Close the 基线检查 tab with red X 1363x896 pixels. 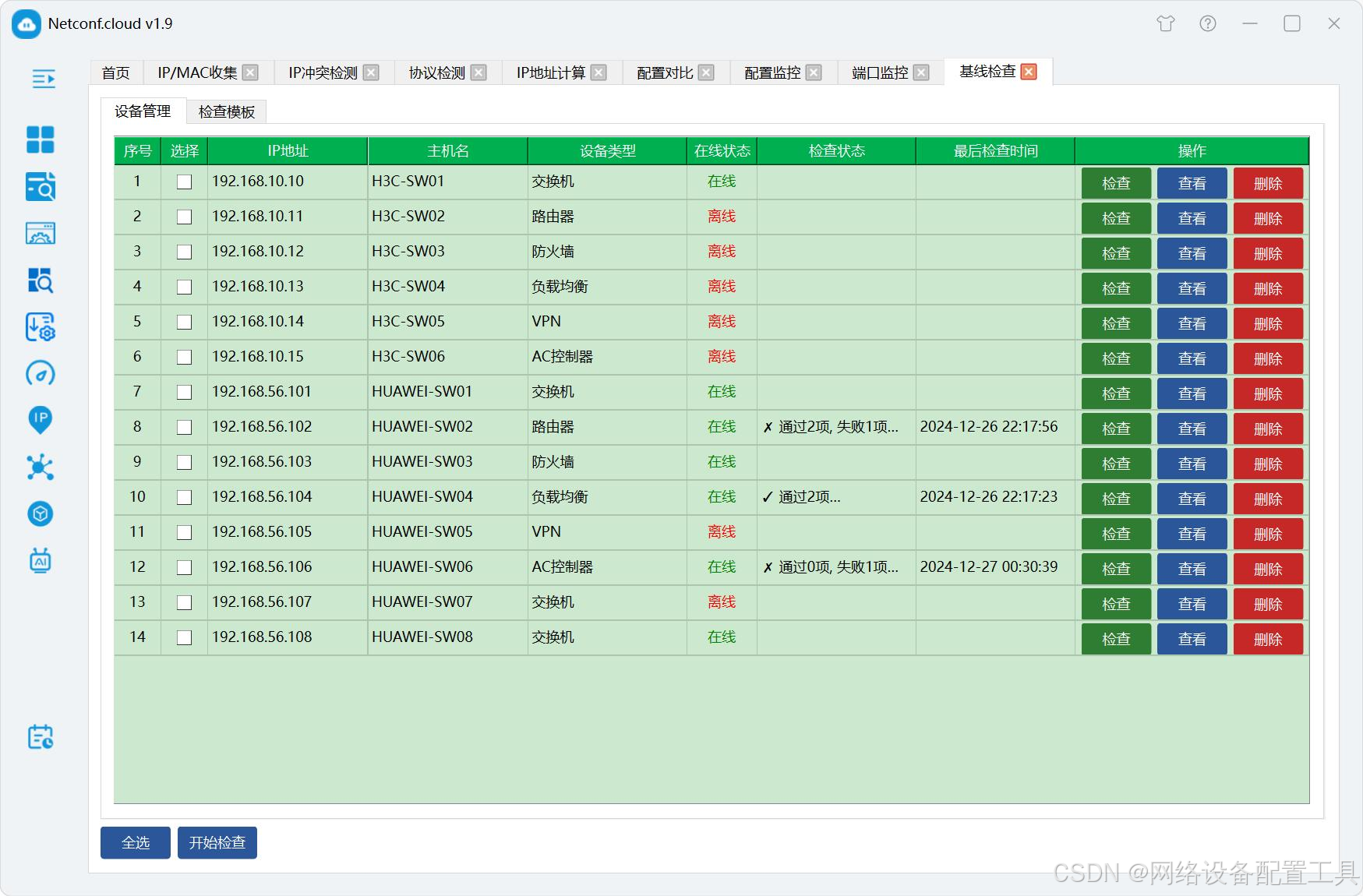(x=1029, y=72)
